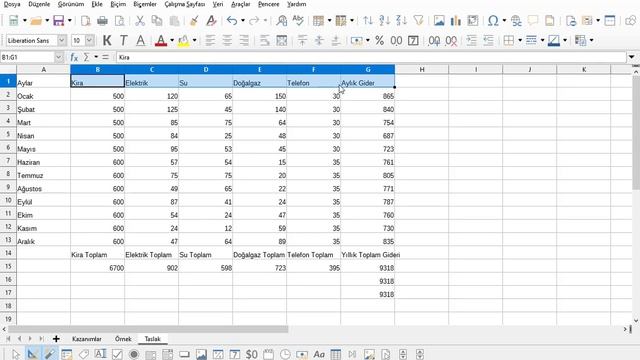Click the Clone Formatting paintbrush icon
The width and height of the screenshot is (640, 360).
click(194, 20)
